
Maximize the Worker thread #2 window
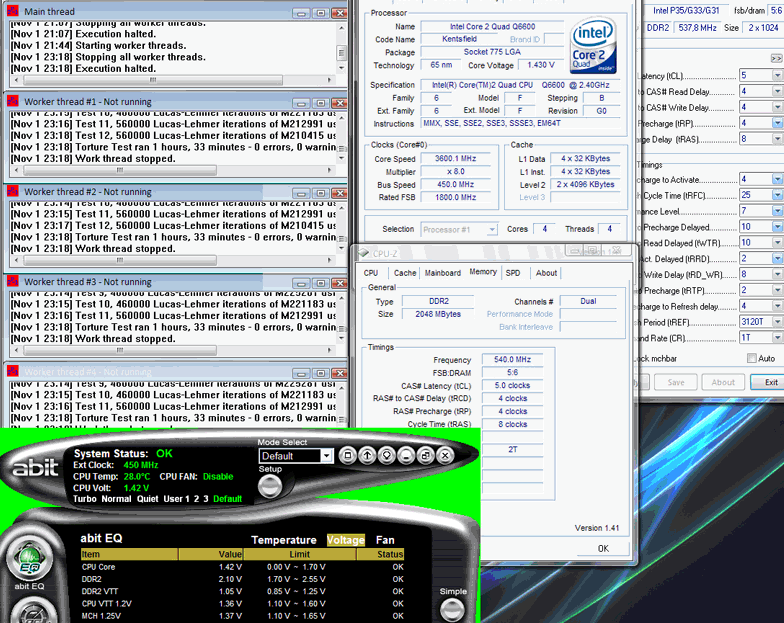(321, 194)
